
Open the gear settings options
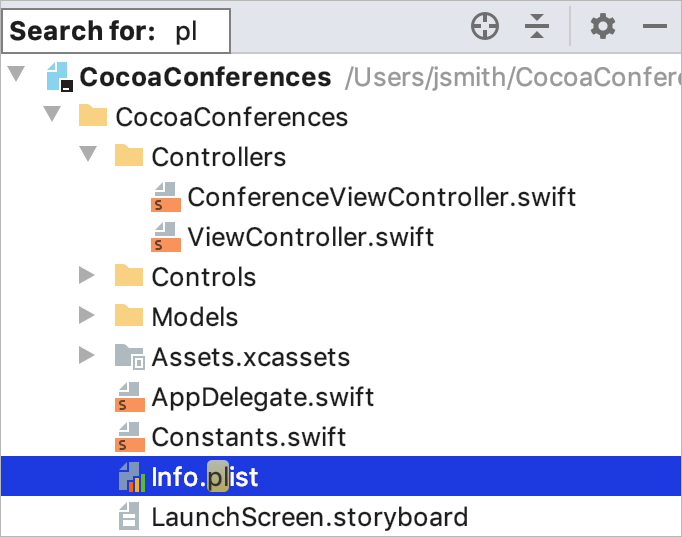coord(603,26)
